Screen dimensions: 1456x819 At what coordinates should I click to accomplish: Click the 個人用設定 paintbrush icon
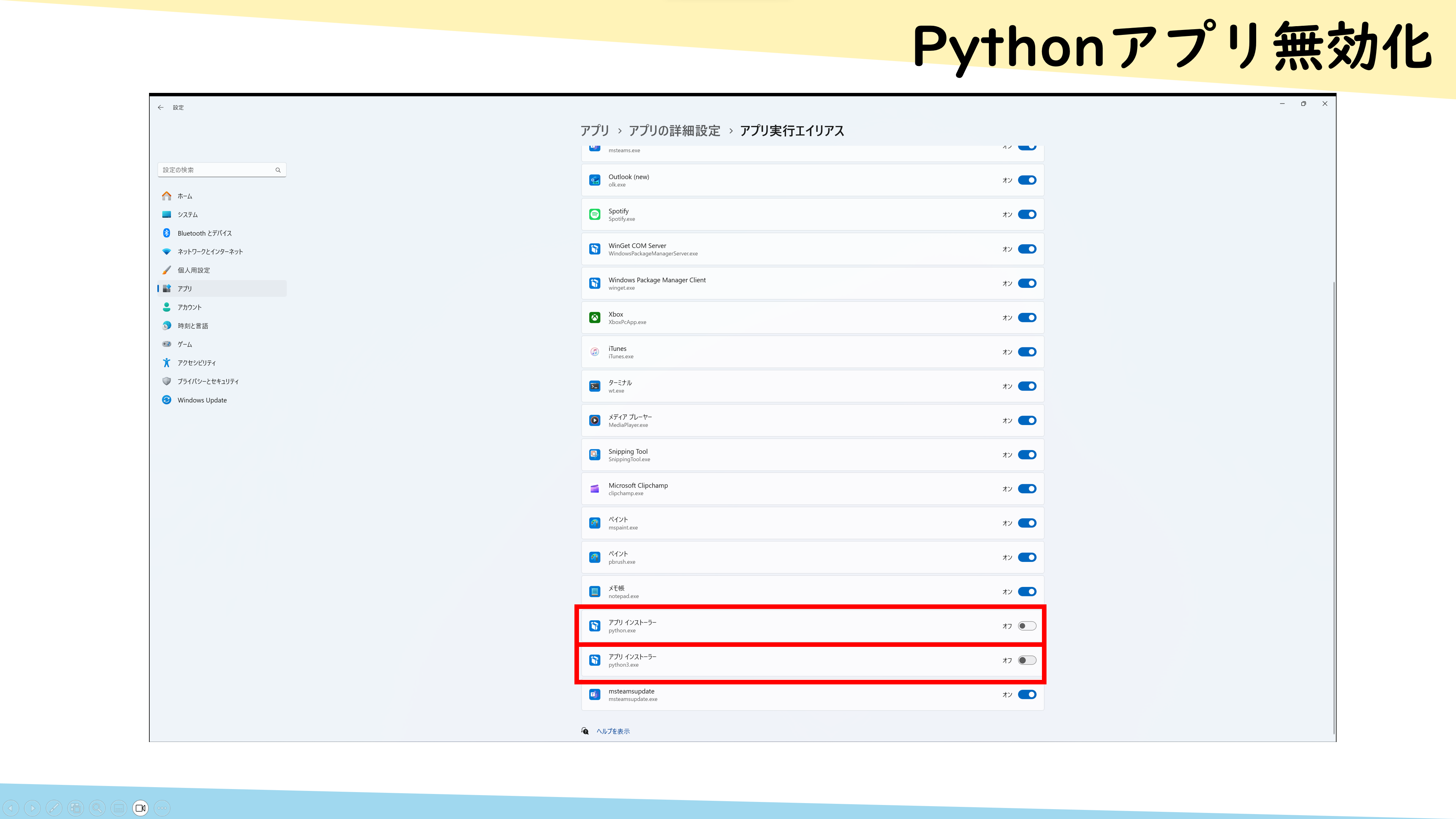click(x=167, y=270)
